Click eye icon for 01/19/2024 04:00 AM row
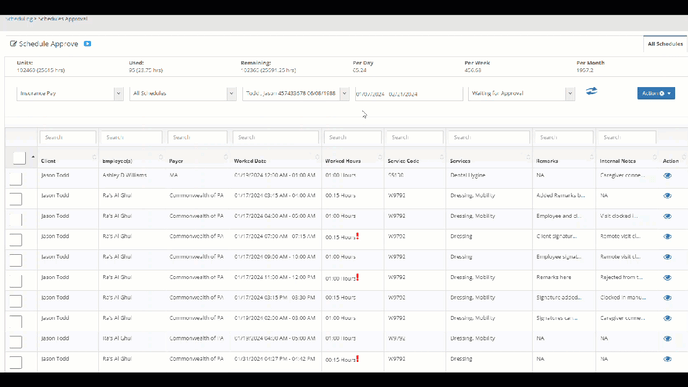This screenshot has width=688, height=387. click(x=667, y=339)
